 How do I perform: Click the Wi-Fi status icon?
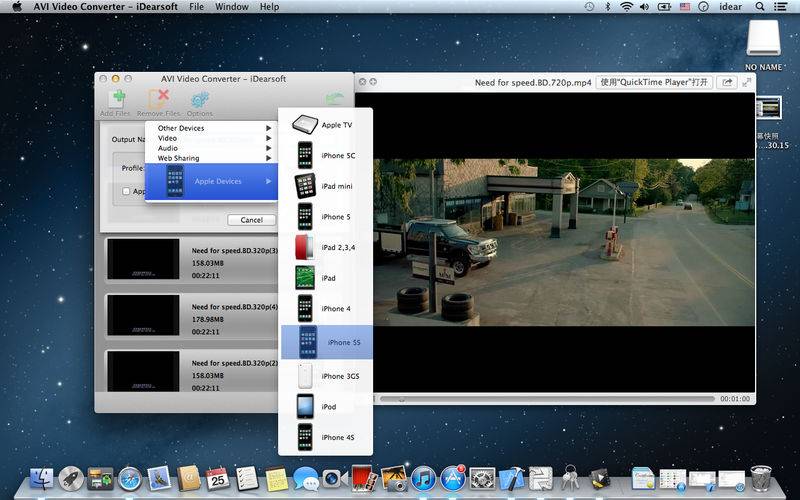[626, 7]
